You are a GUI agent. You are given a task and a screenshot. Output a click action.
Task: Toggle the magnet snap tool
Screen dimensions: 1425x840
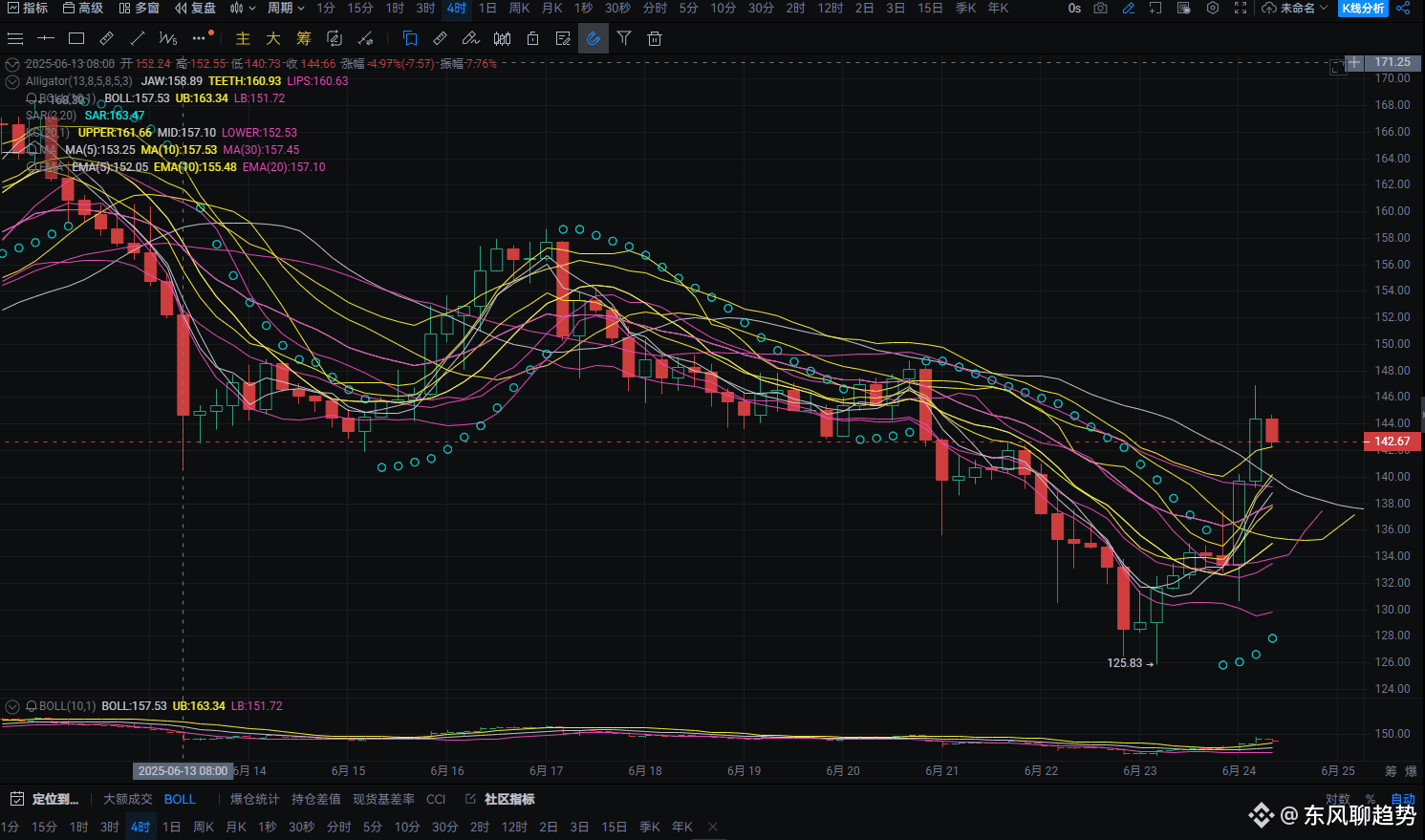click(594, 38)
